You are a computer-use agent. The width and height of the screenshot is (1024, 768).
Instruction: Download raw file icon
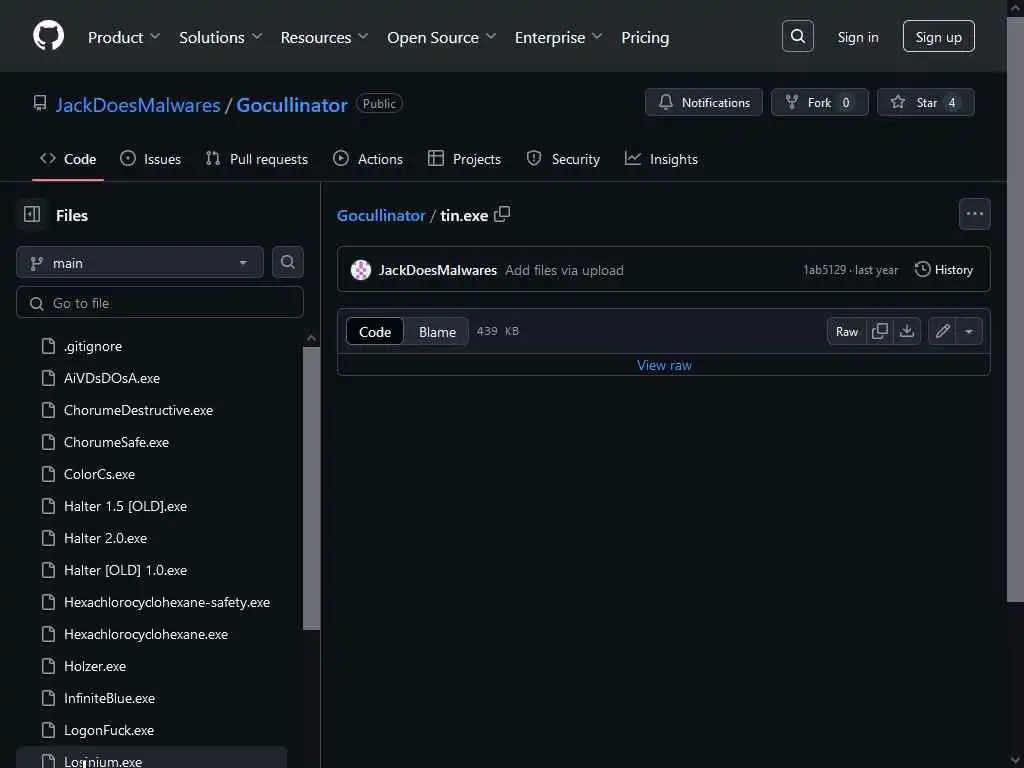(906, 331)
